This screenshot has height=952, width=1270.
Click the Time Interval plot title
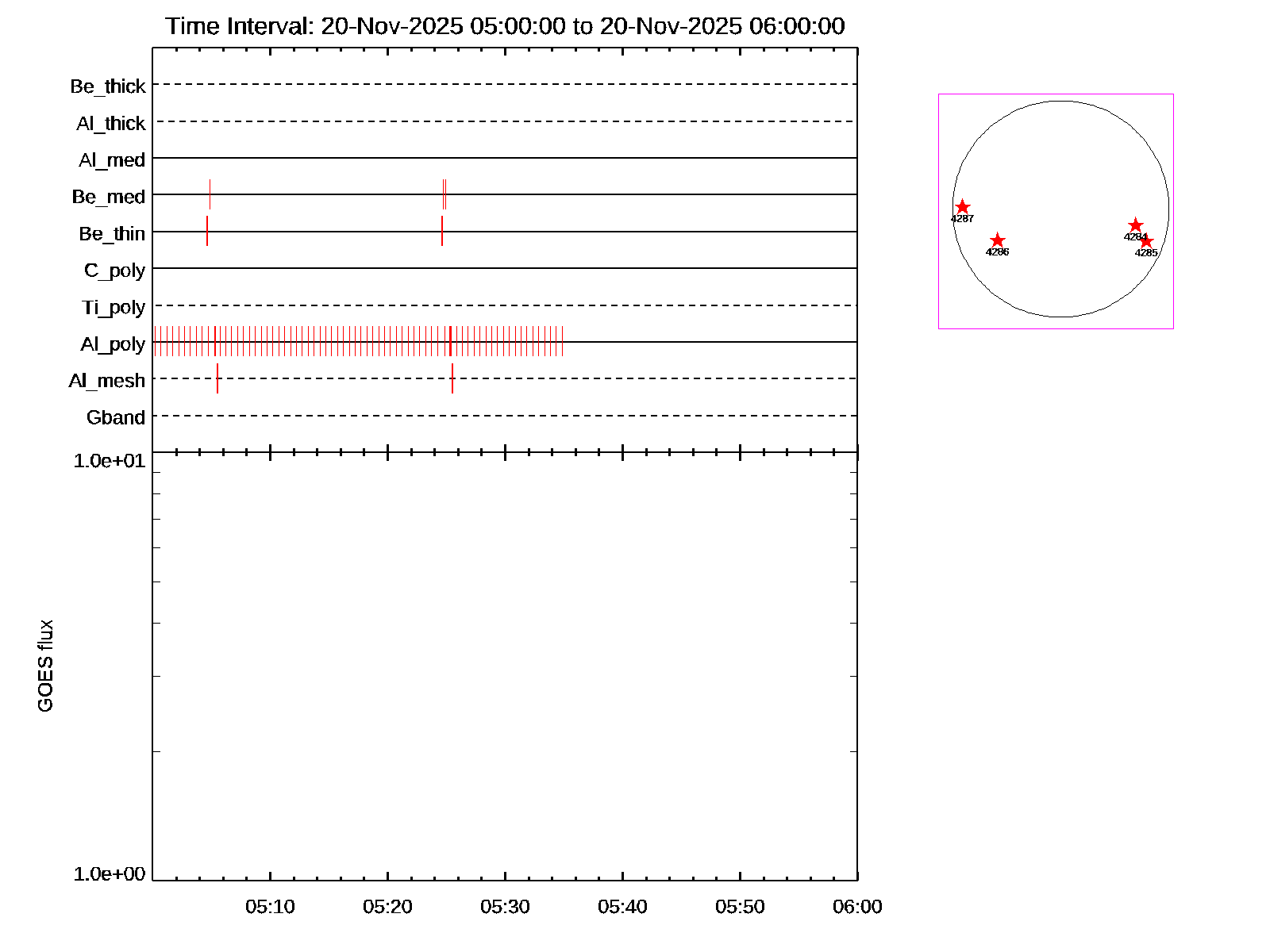click(505, 26)
